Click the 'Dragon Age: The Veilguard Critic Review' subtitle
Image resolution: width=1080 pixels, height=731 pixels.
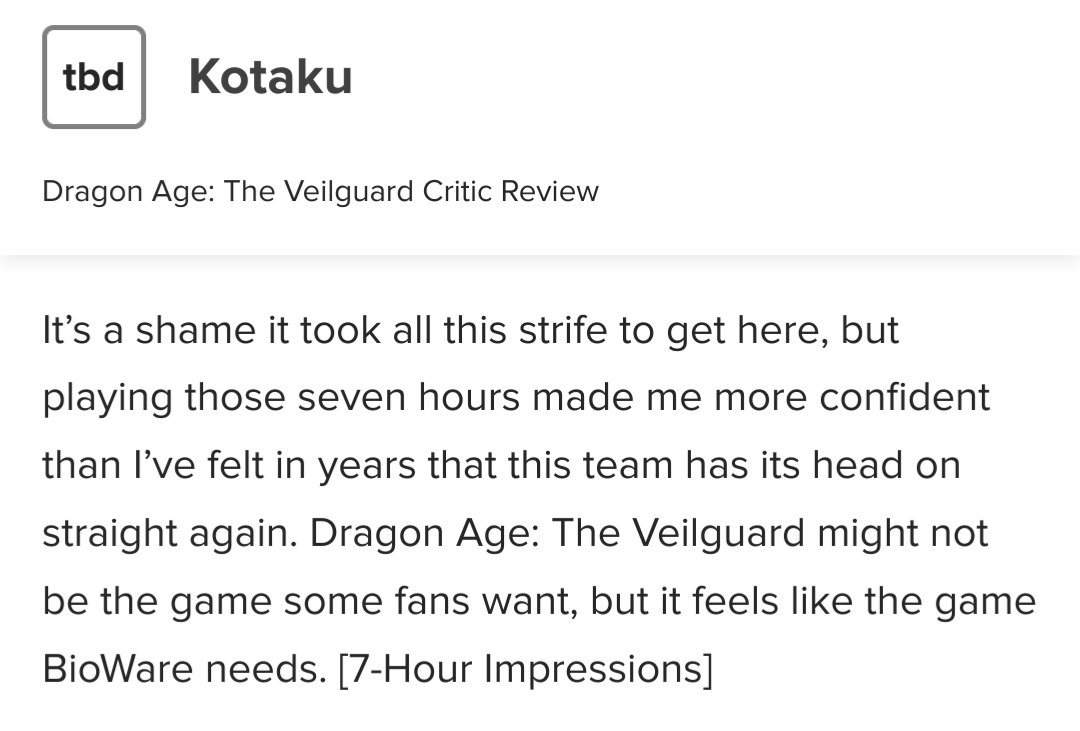click(320, 191)
